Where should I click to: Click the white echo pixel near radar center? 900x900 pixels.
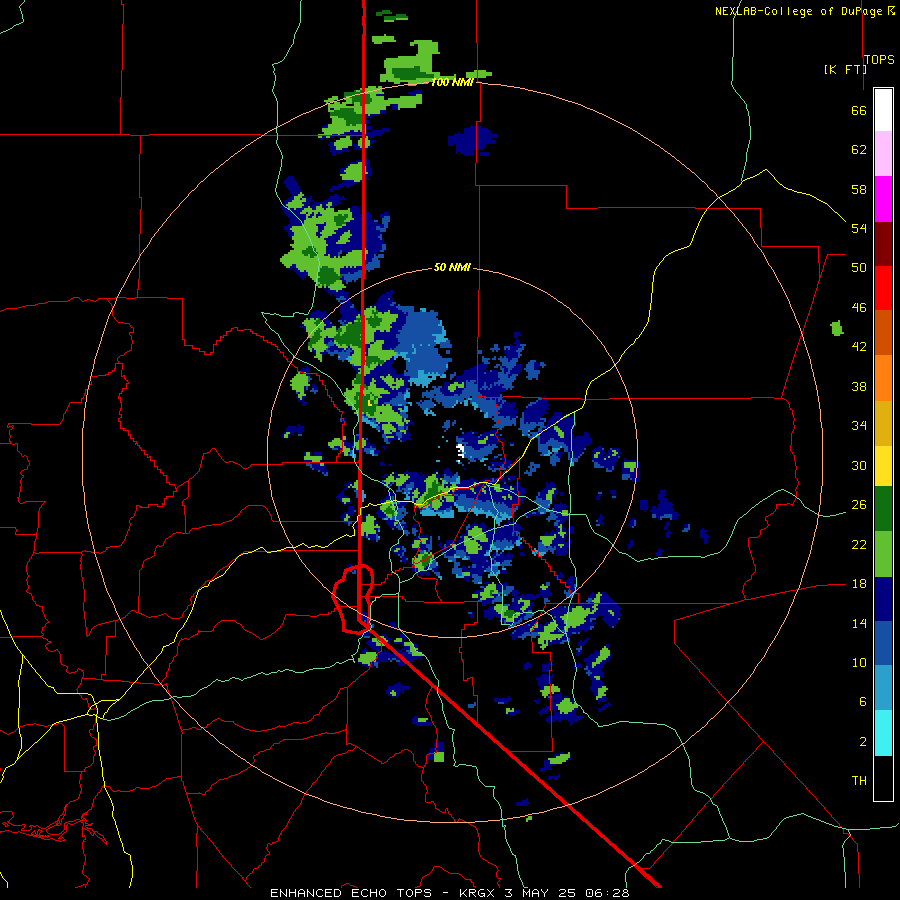[460, 451]
